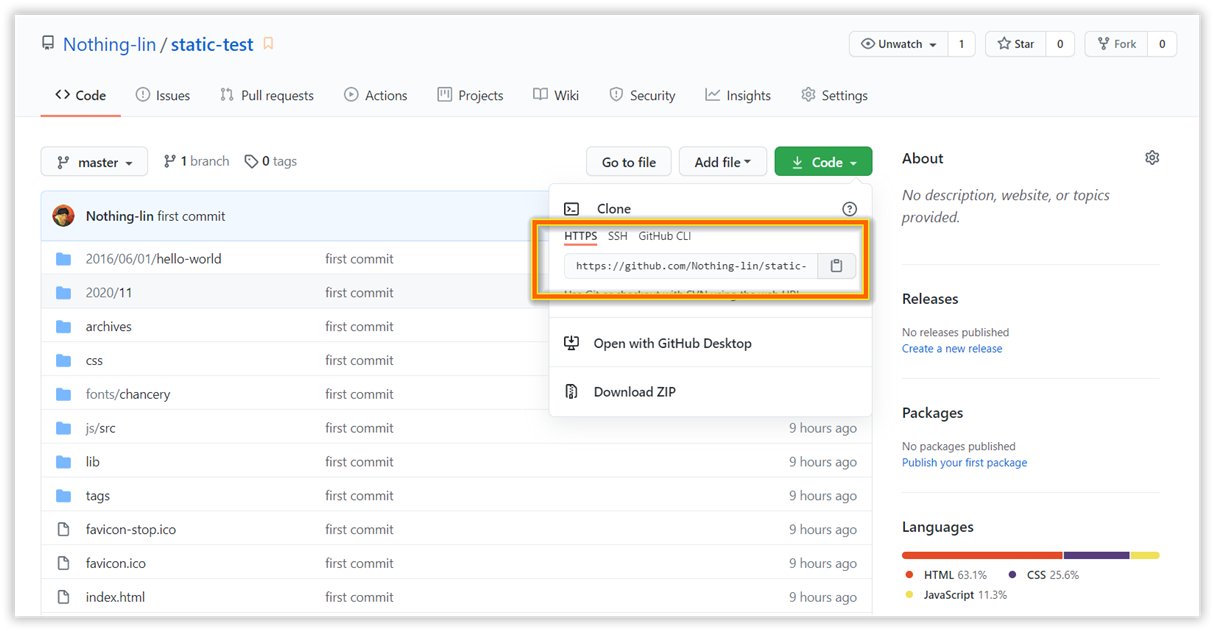Click the zip icon beside Download ZIP

(x=572, y=392)
